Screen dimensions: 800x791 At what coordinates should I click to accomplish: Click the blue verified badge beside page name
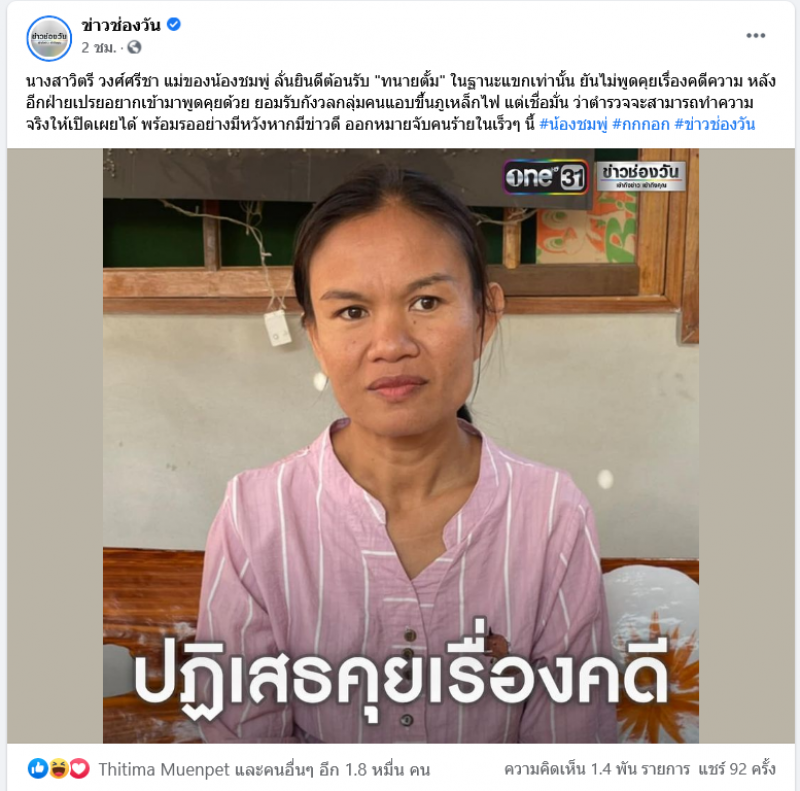tap(174, 24)
